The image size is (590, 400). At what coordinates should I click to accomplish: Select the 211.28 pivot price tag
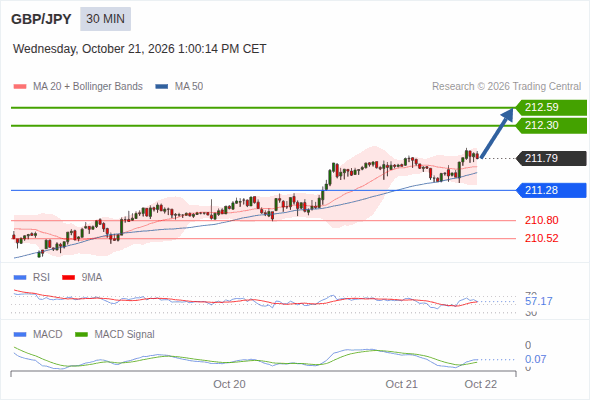click(551, 190)
